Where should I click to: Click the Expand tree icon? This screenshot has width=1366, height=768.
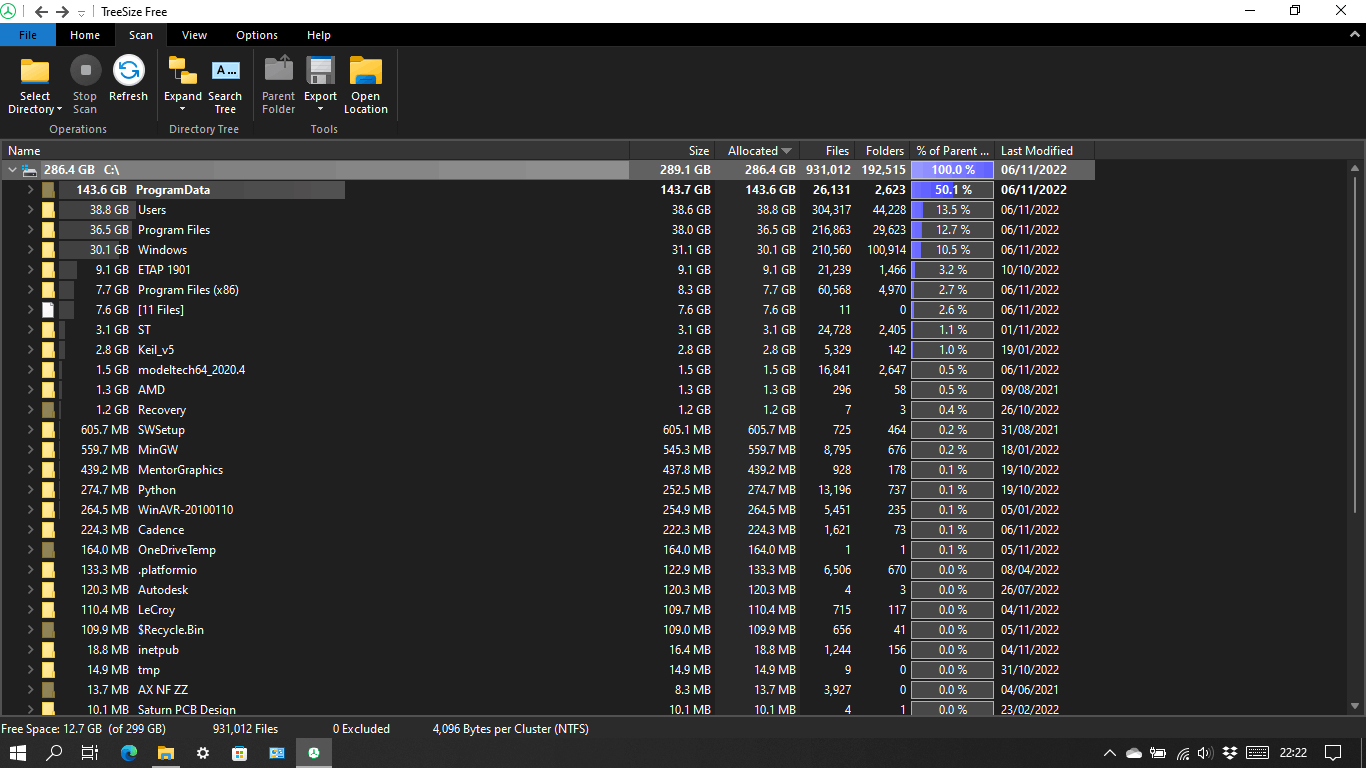tap(183, 71)
